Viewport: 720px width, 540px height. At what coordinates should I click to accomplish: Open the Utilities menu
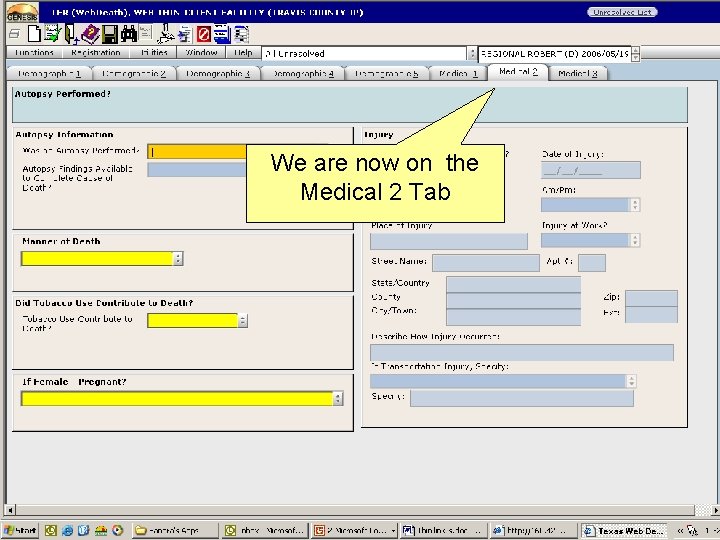point(154,53)
